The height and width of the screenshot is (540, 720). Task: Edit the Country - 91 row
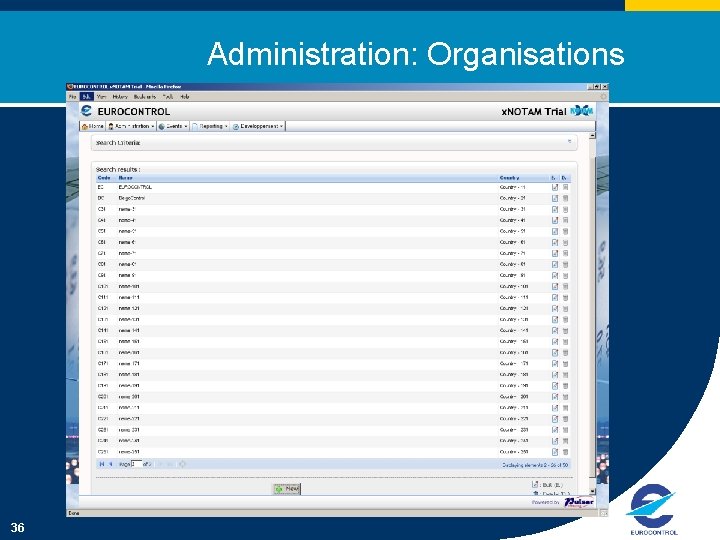555,276
